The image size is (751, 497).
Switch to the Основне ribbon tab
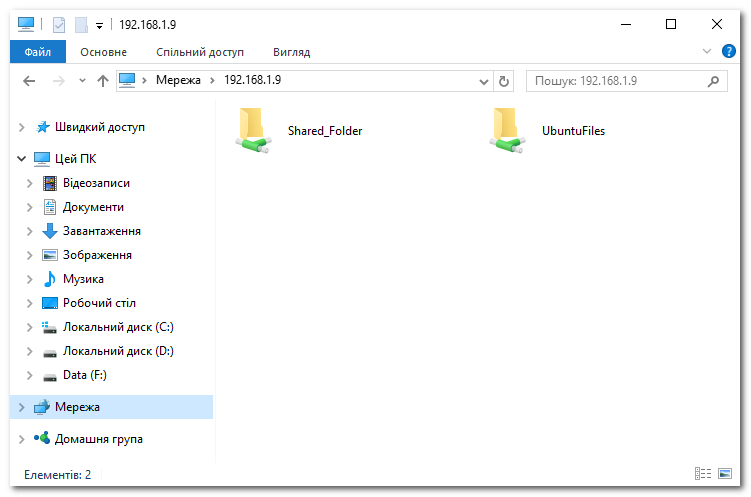(x=103, y=52)
